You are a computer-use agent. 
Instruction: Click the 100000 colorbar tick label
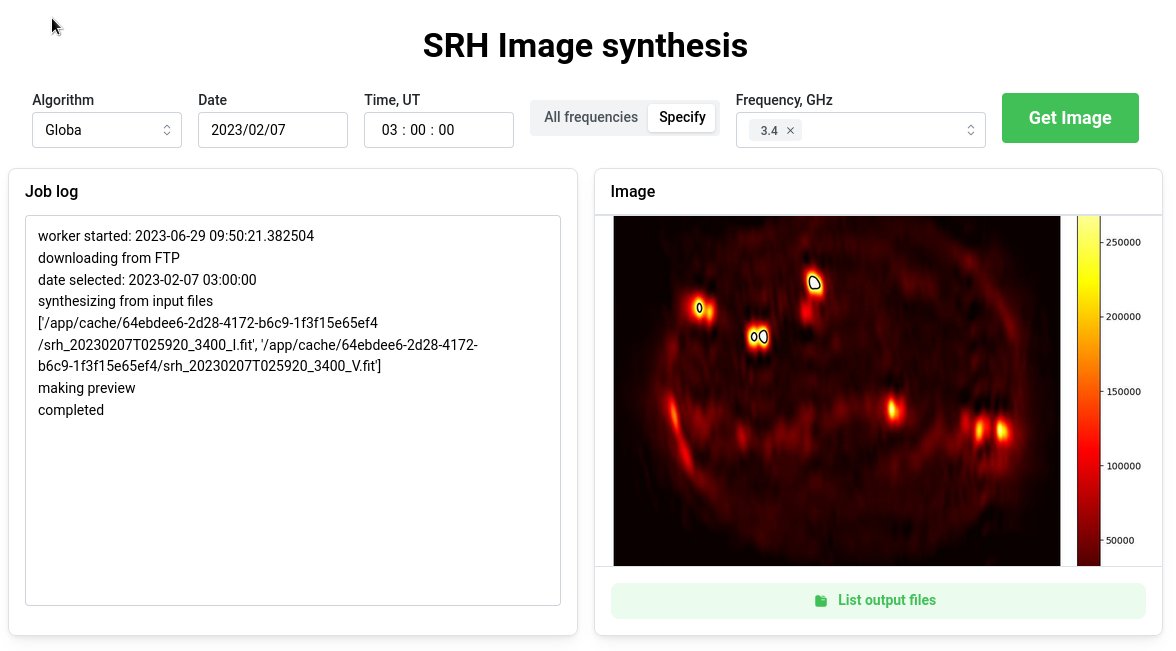click(1123, 466)
